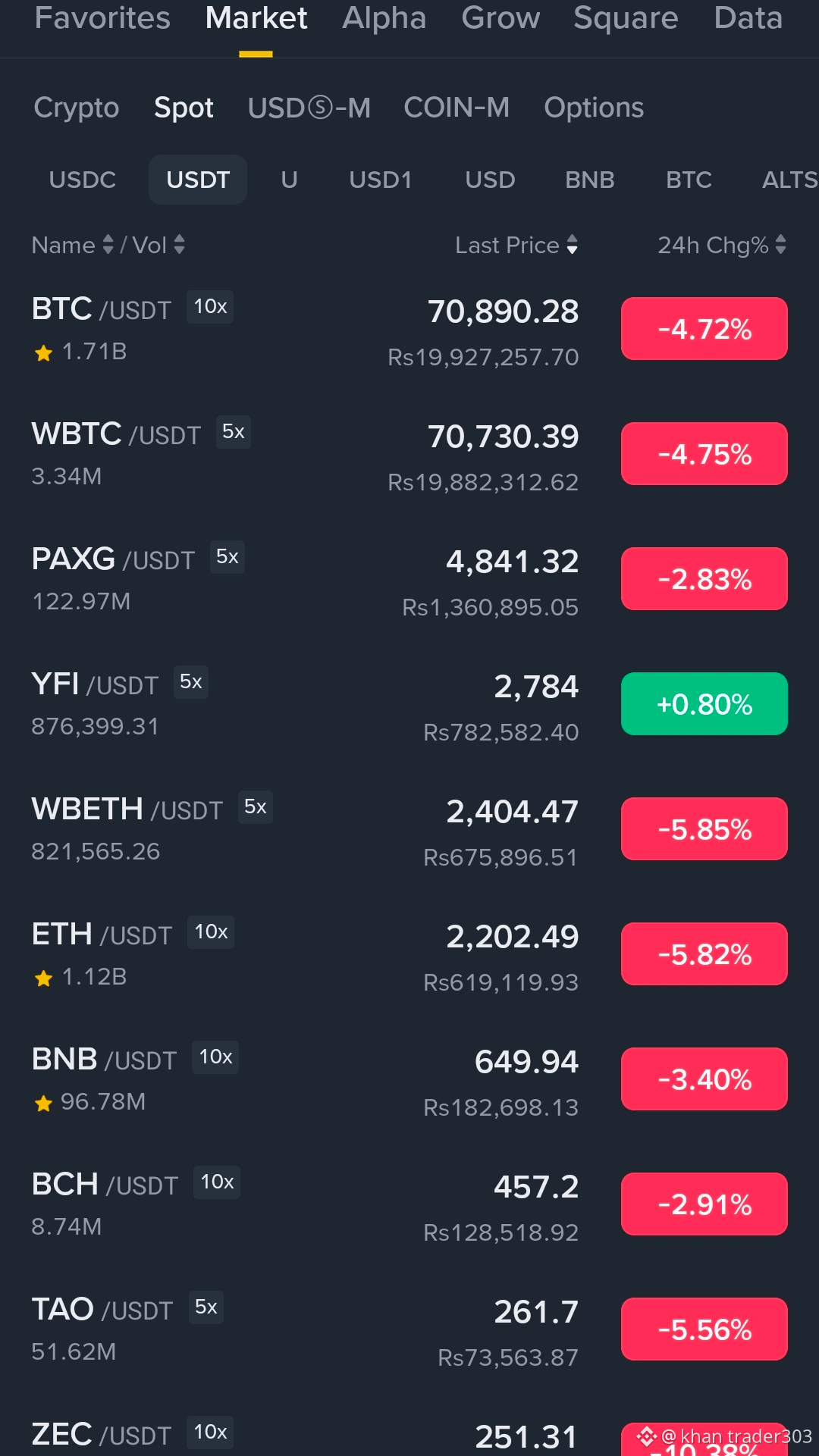Sort by 24h Chg% arrows
Image resolution: width=819 pixels, height=1456 pixels.
click(x=781, y=245)
